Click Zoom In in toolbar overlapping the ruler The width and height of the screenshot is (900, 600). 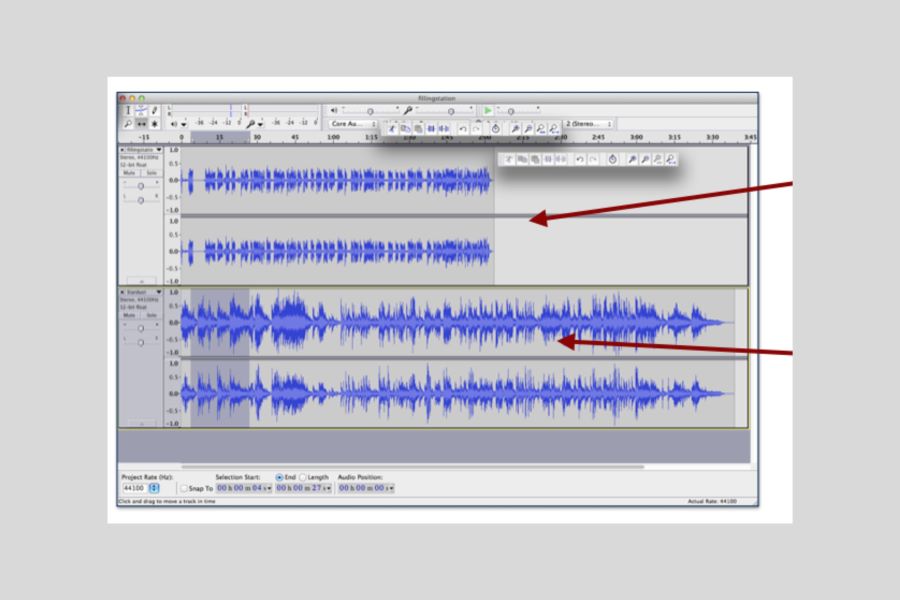pos(515,129)
